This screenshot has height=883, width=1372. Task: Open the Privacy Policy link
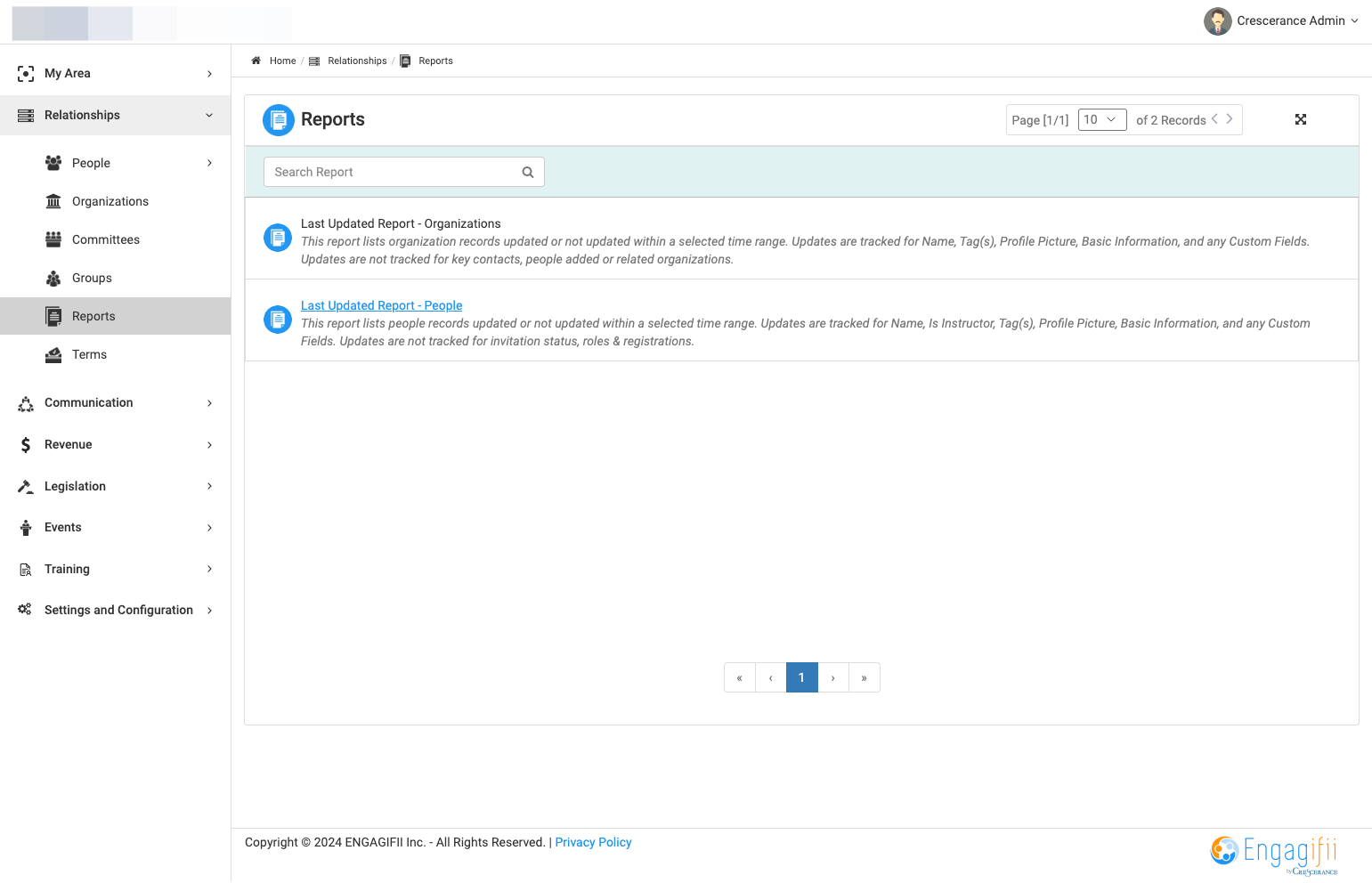(593, 842)
